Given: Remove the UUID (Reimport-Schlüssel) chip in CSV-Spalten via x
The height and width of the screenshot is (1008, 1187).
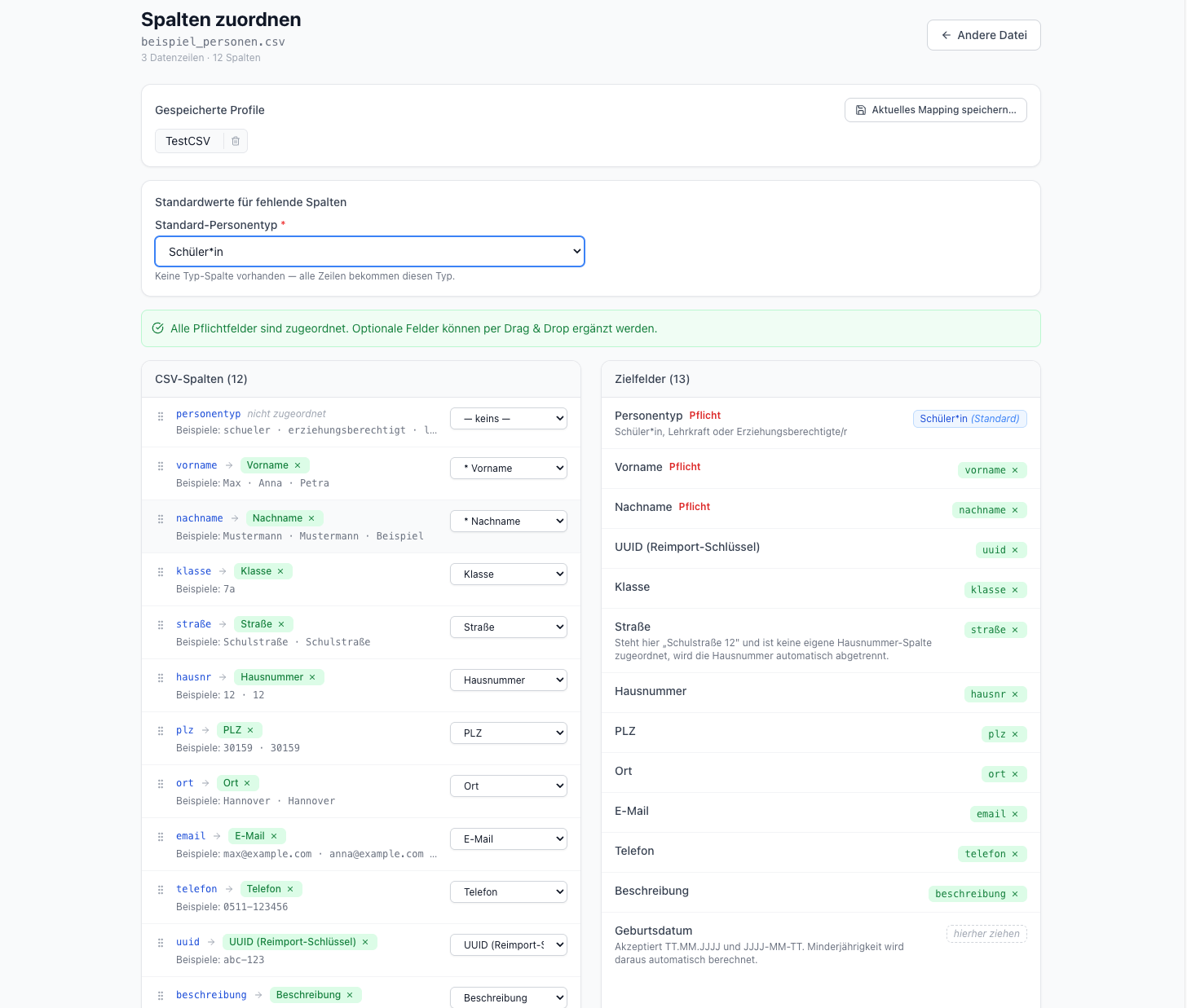Looking at the screenshot, I should (x=365, y=942).
